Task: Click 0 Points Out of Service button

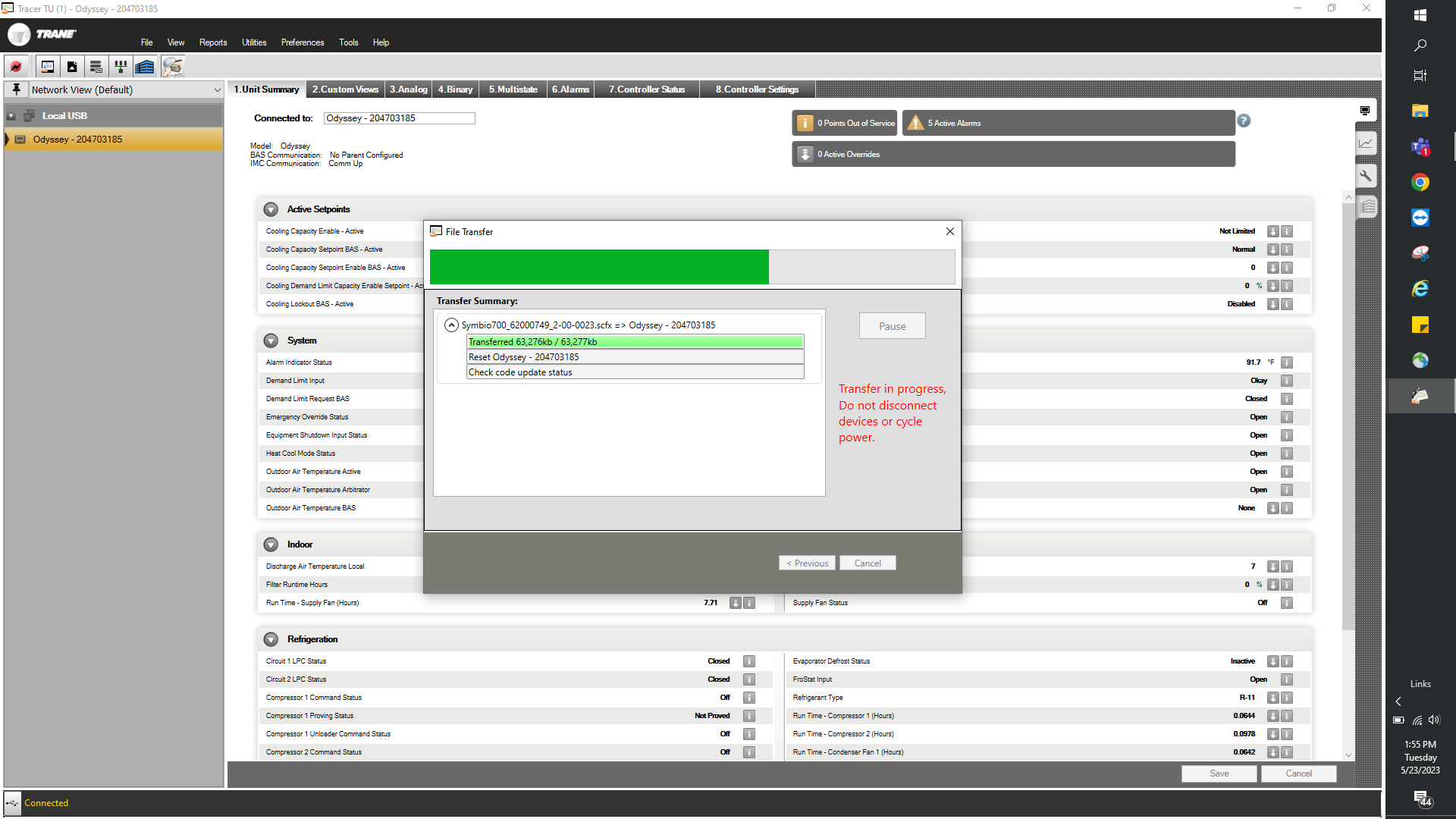Action: (x=844, y=123)
